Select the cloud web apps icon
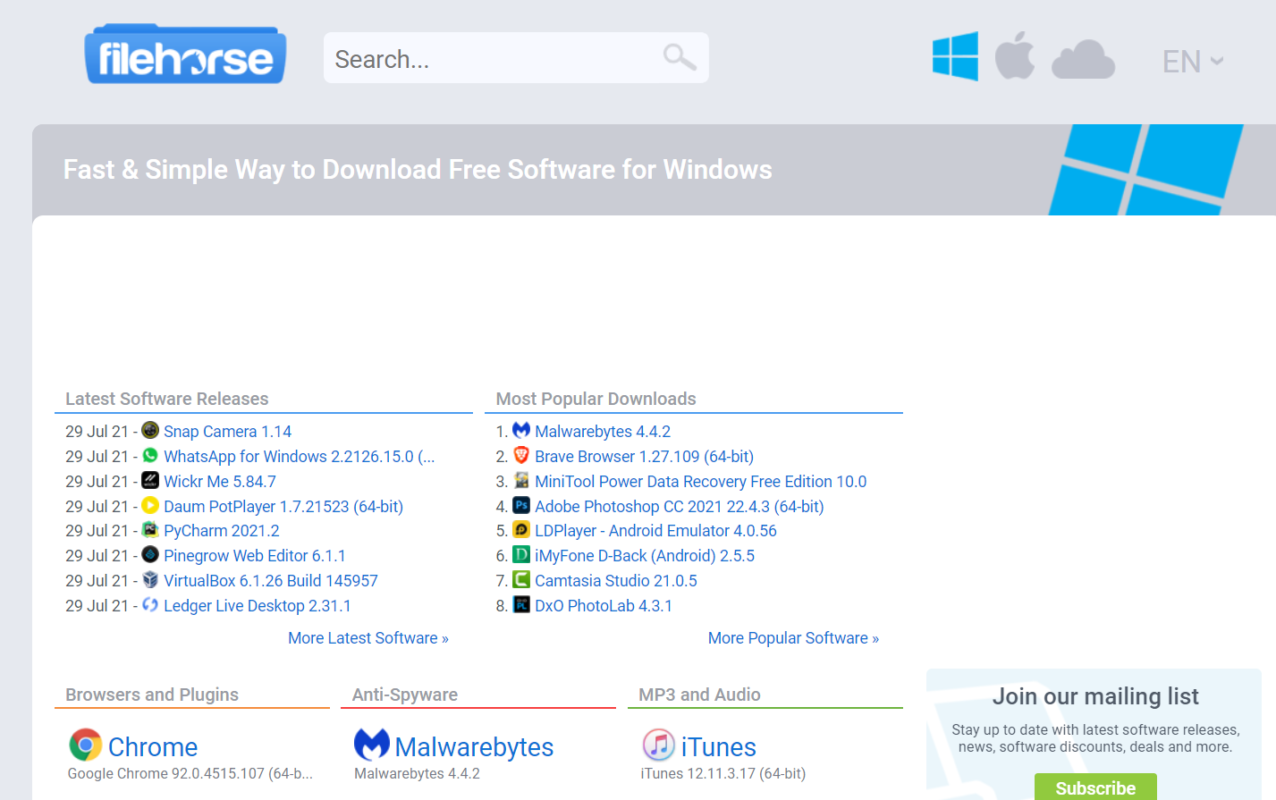This screenshot has width=1276, height=800. pos(1083,59)
